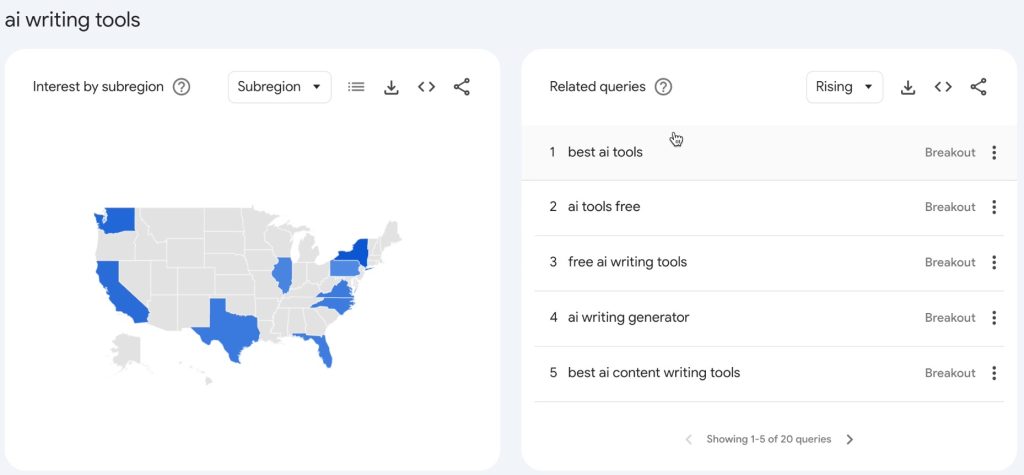1024x475 pixels.
Task: Download the subregion interest data
Action: (x=391, y=87)
